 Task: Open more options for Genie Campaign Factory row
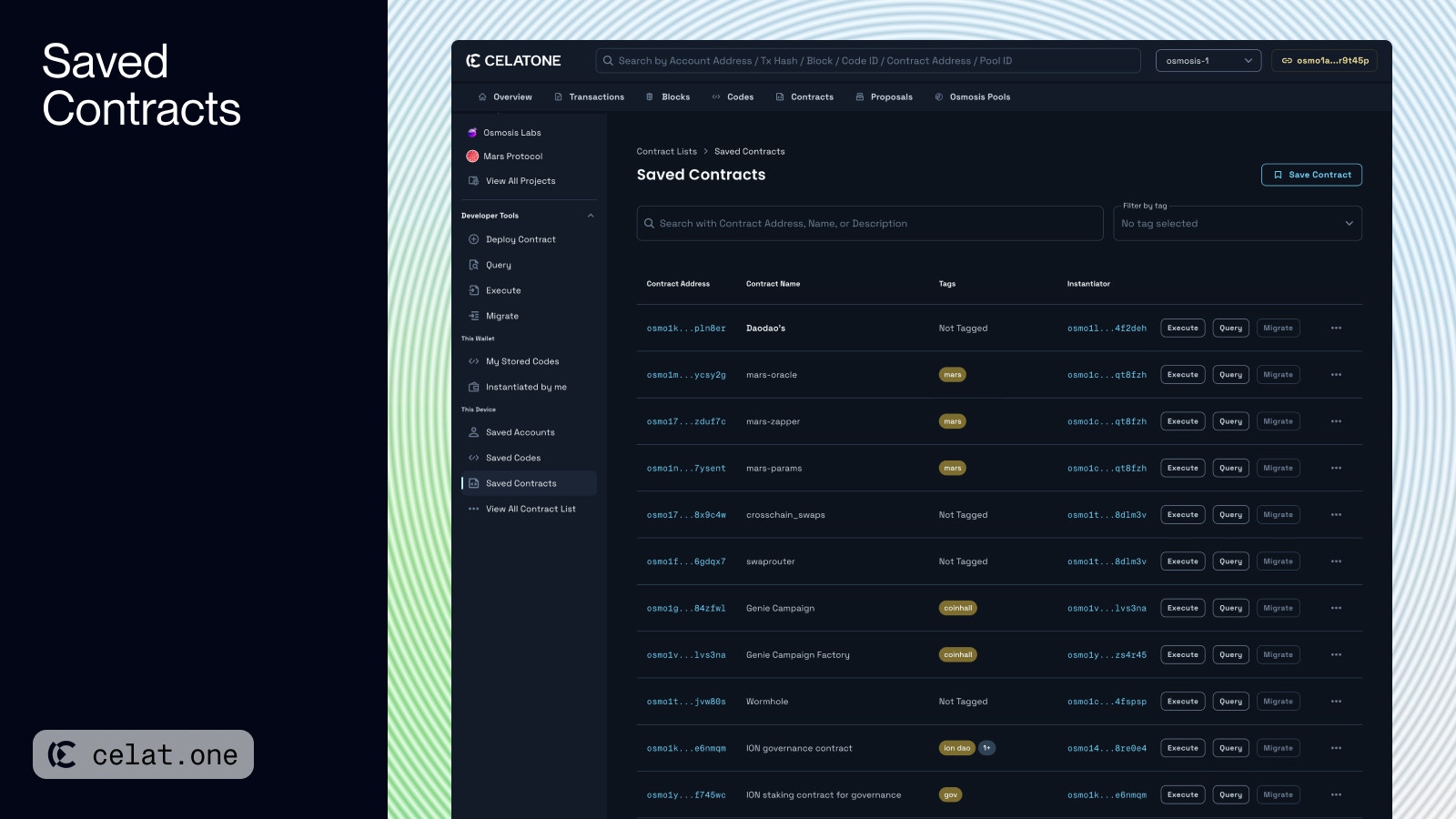tap(1336, 655)
